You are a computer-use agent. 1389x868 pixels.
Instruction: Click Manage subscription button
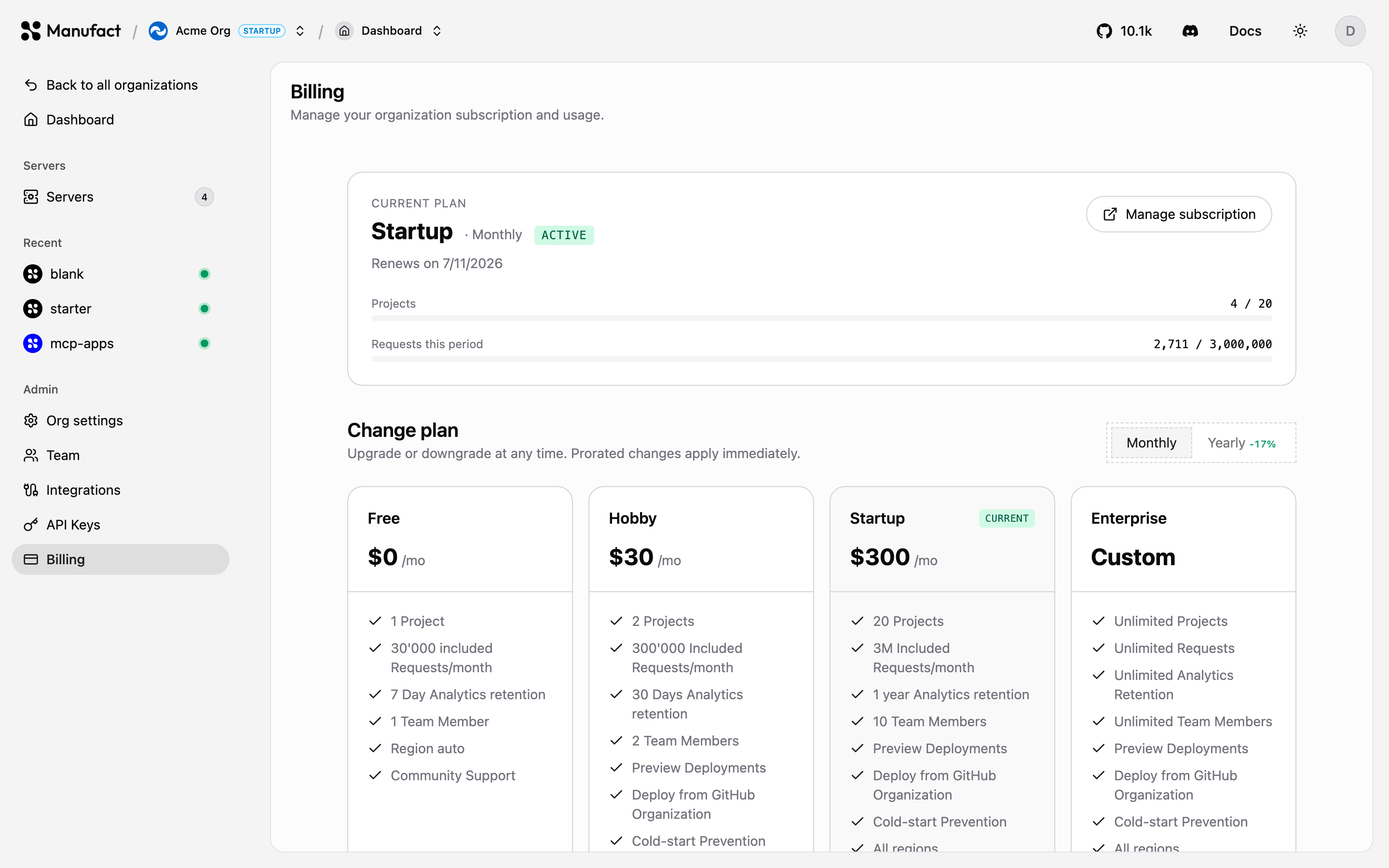point(1179,214)
